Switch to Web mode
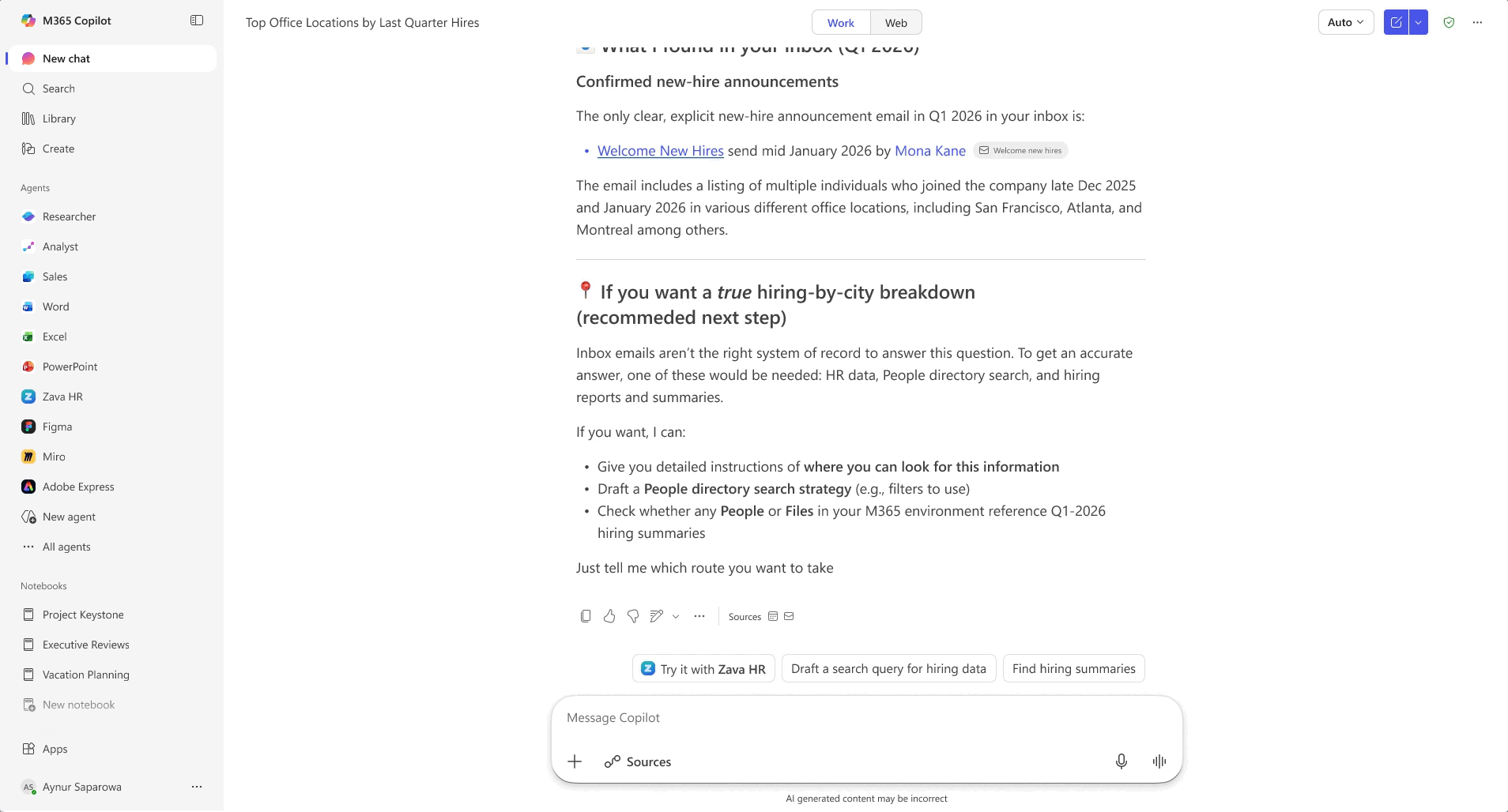1508x812 pixels. coord(895,23)
